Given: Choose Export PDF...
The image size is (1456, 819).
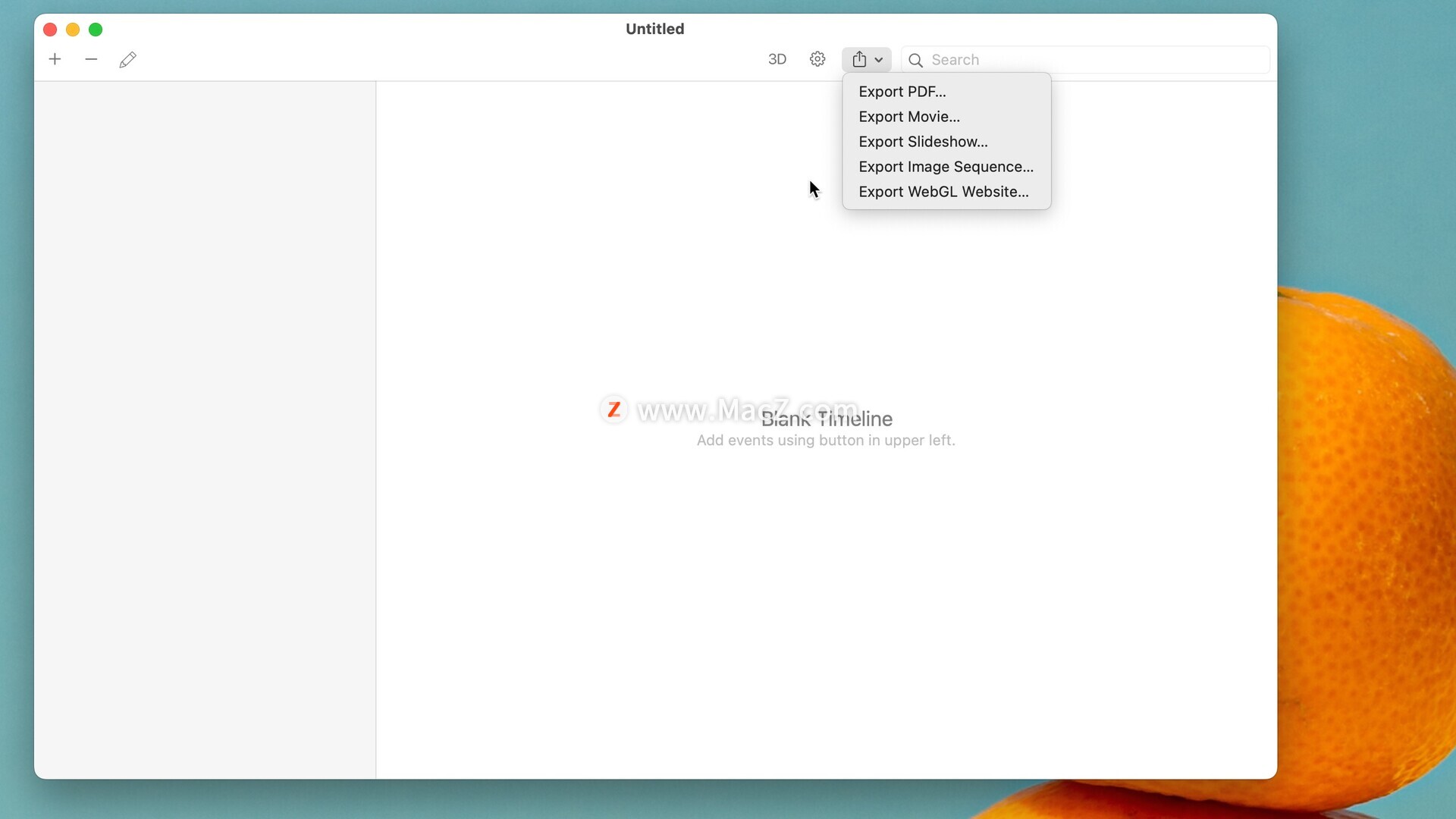Looking at the screenshot, I should point(946,92).
